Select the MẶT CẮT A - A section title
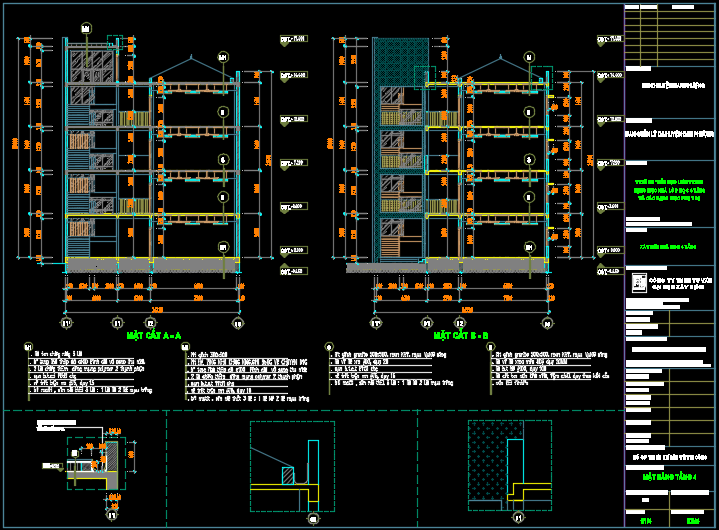719x530 pixels. tap(154, 336)
